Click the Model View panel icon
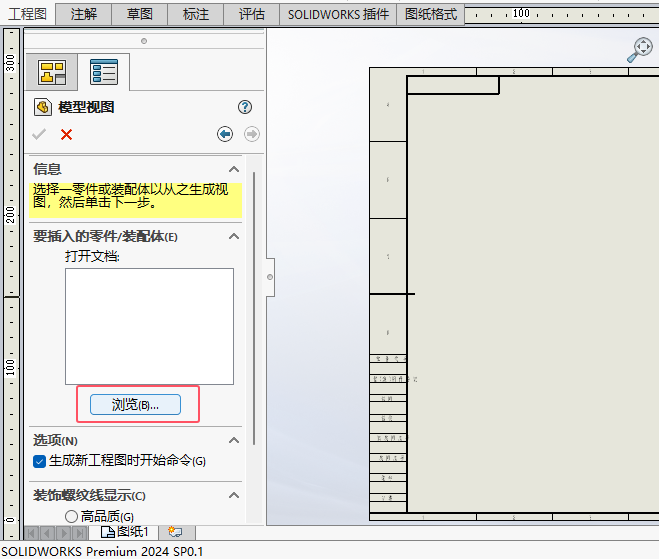The height and width of the screenshot is (559, 659). (x=42, y=107)
